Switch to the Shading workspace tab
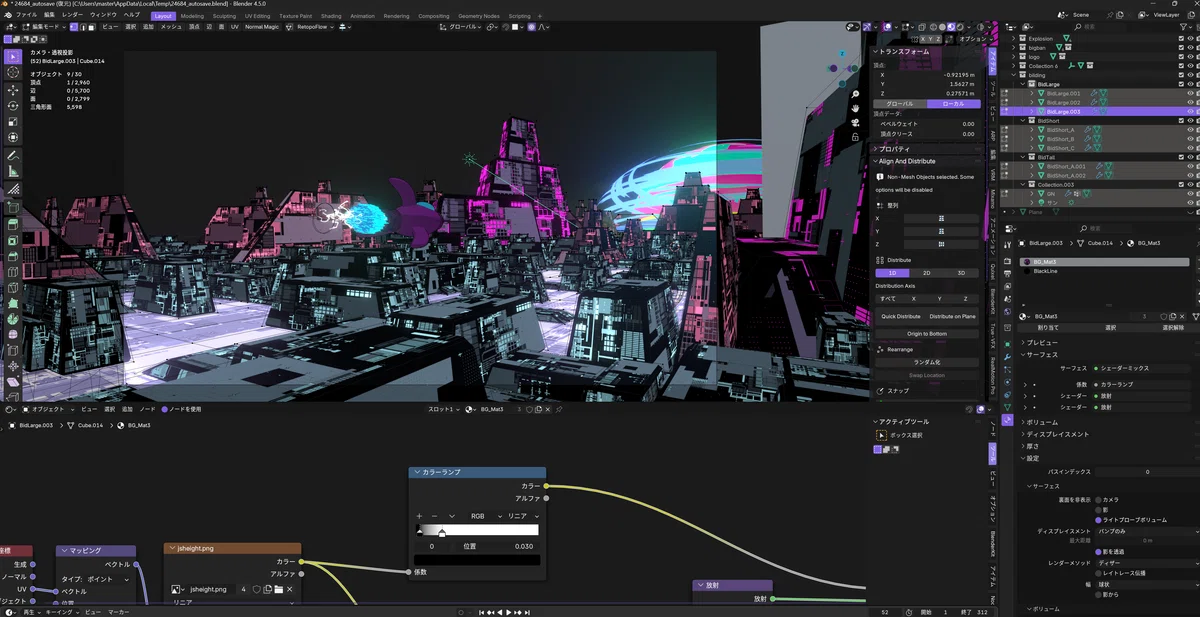The height and width of the screenshot is (617, 1200). pyautogui.click(x=331, y=16)
